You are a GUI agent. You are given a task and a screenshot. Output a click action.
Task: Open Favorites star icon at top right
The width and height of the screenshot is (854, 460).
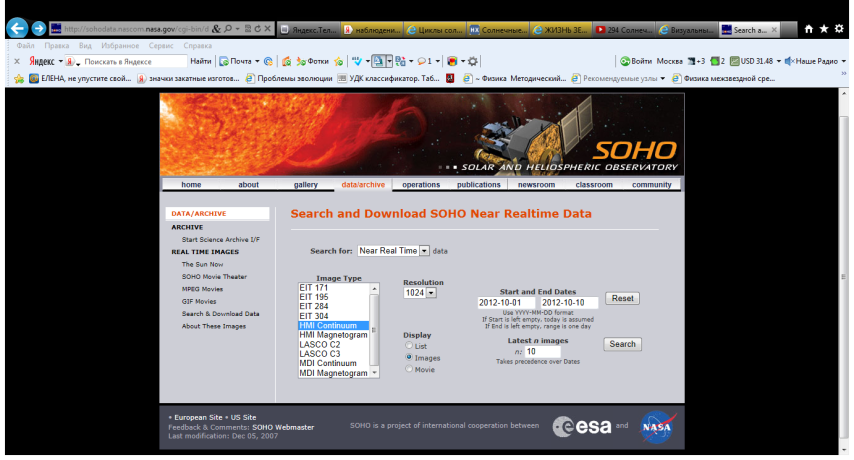[824, 29]
